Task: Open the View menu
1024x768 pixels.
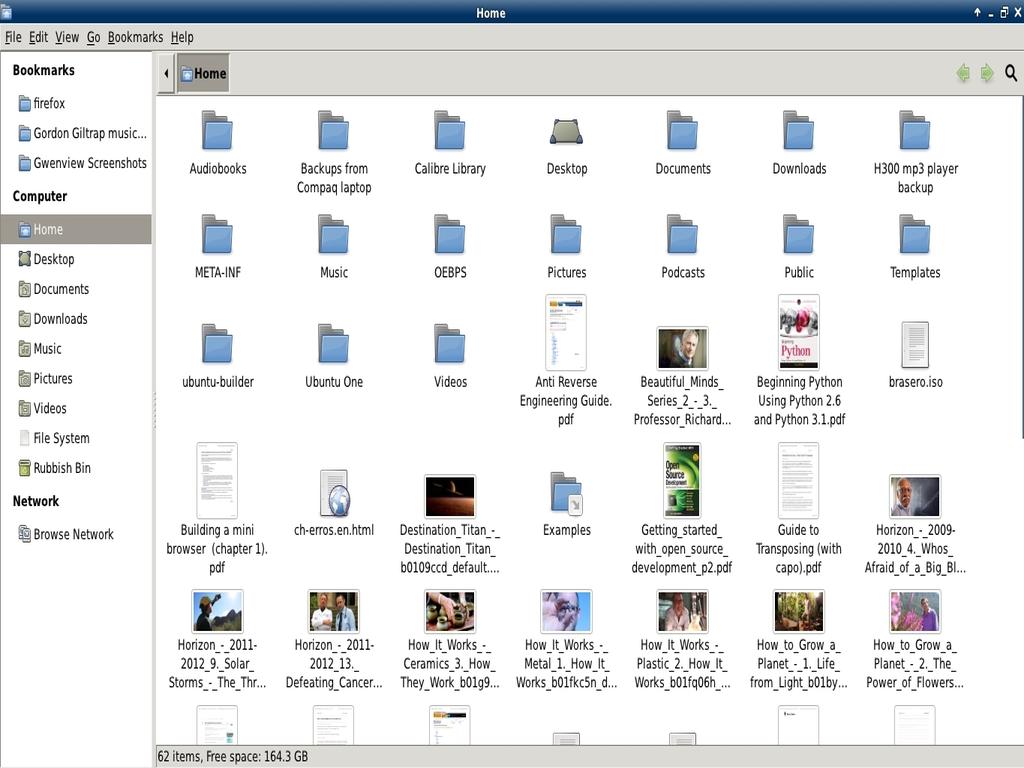Action: [x=67, y=37]
